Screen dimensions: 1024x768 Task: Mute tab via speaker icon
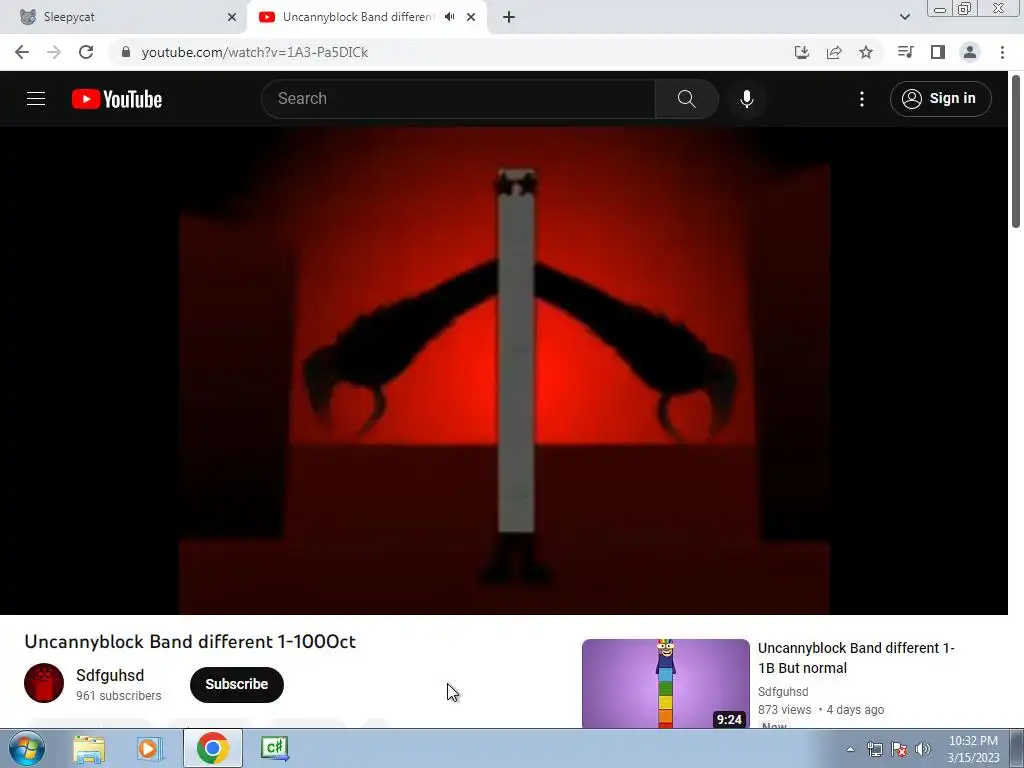(x=449, y=17)
